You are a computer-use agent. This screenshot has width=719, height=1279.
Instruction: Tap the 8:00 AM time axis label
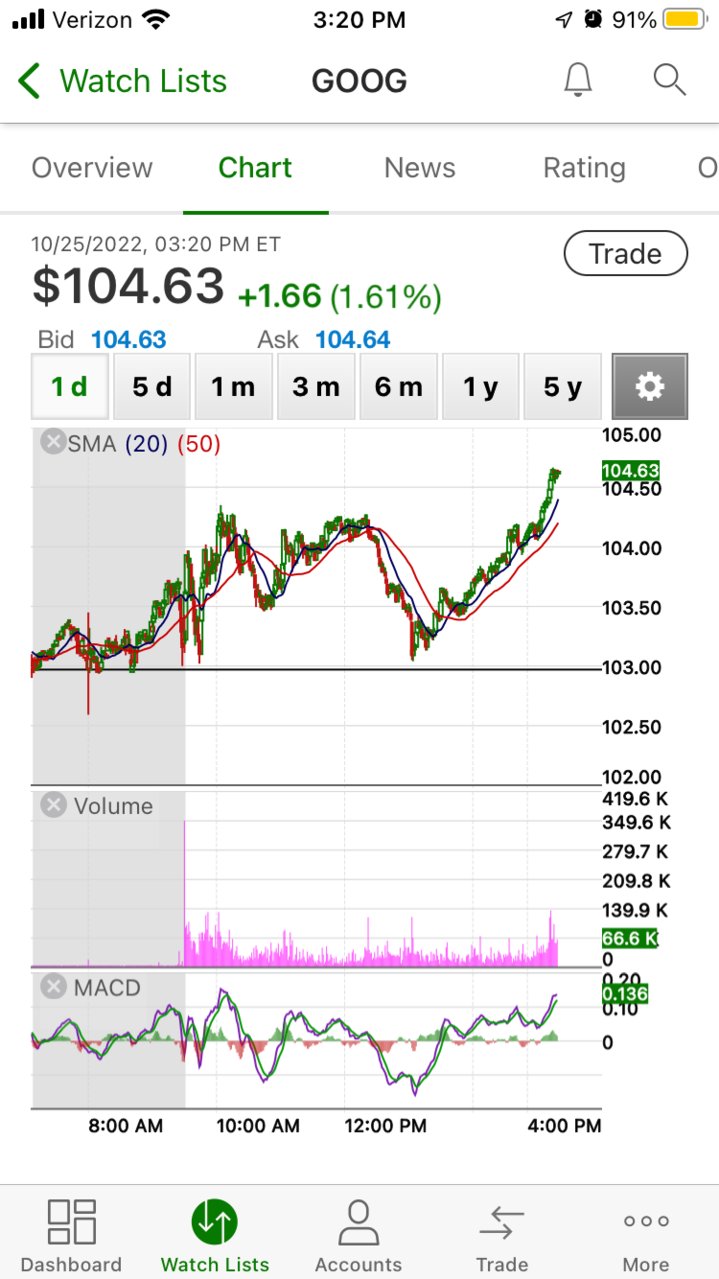pos(125,1125)
